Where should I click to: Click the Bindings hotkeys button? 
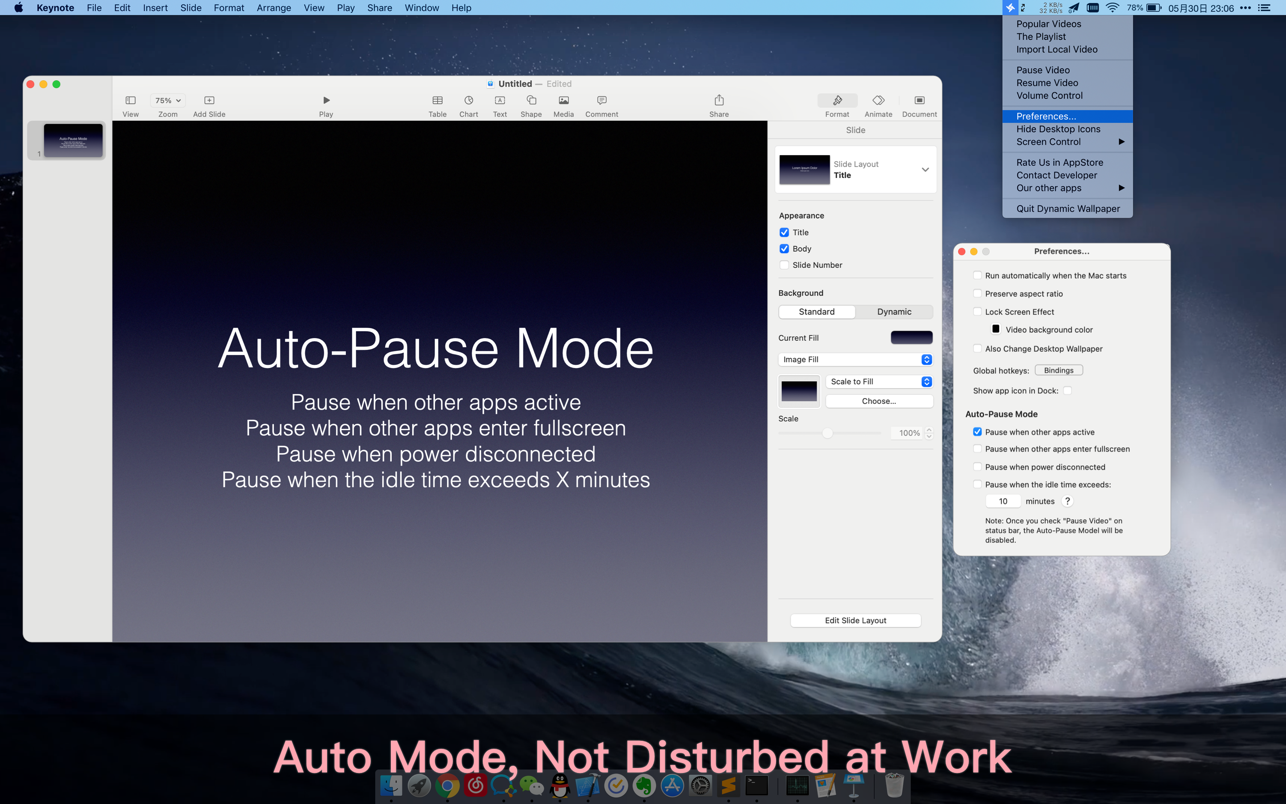(x=1058, y=370)
